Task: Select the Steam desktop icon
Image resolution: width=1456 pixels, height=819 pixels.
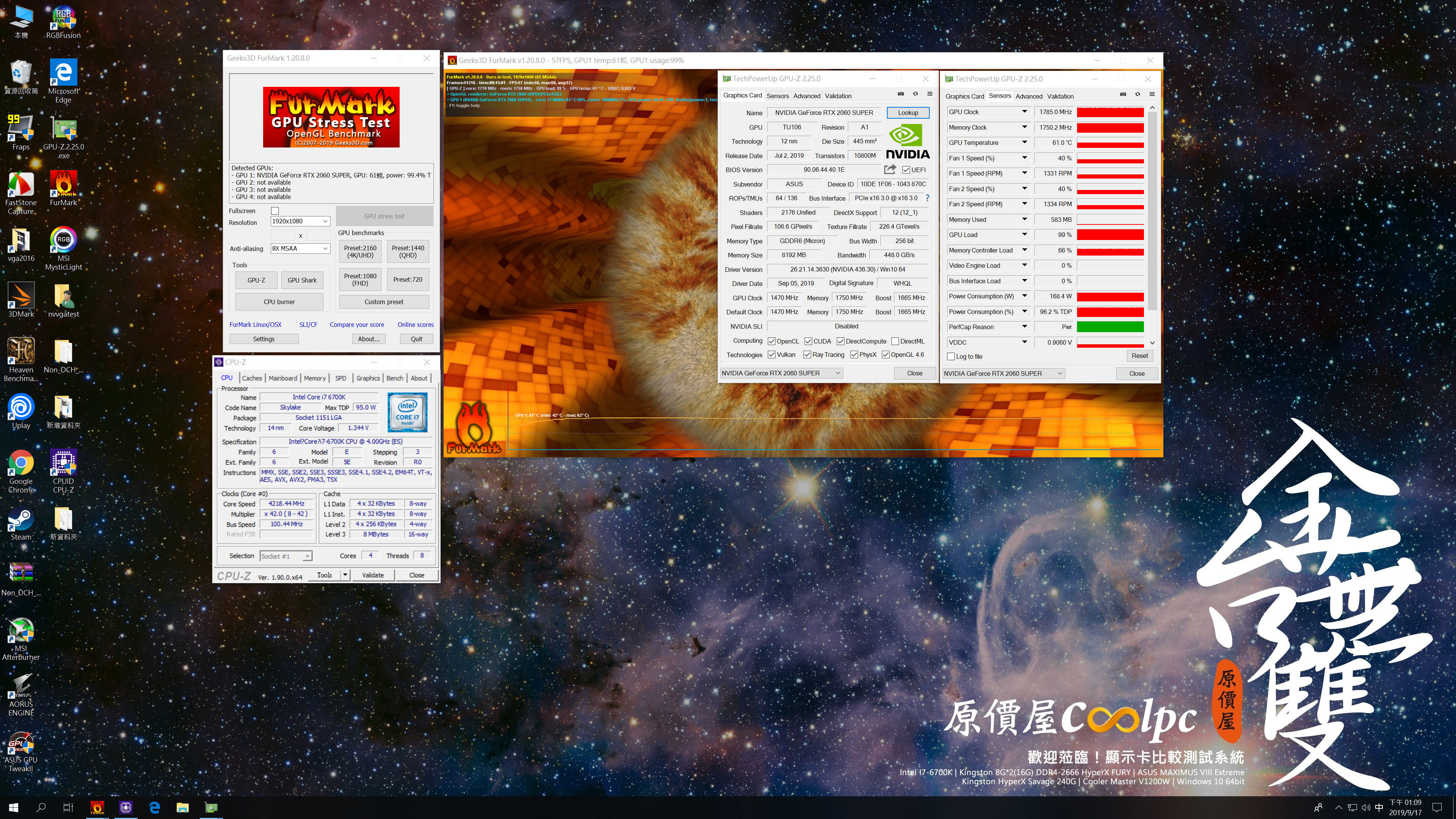Action: tap(21, 523)
